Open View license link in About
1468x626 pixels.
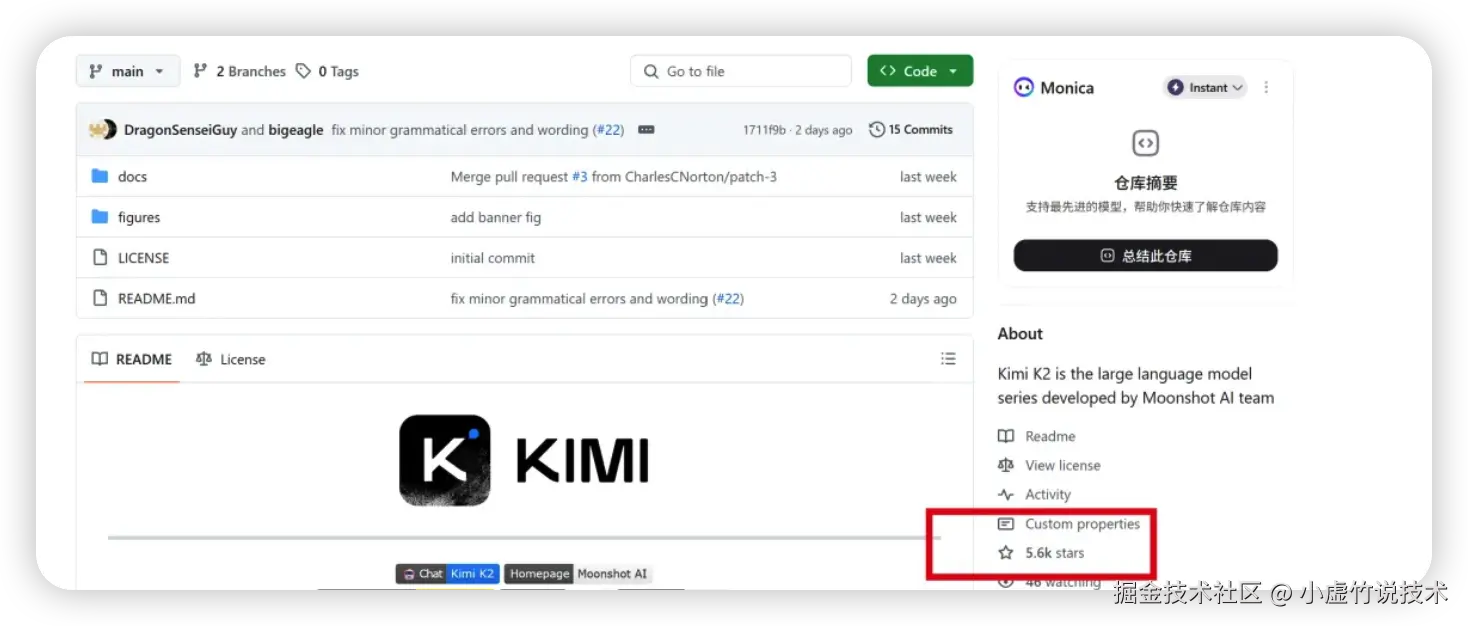[x=1062, y=466]
